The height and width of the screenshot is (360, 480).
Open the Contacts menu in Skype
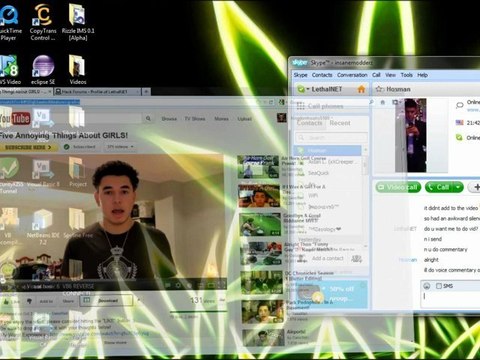click(322, 75)
